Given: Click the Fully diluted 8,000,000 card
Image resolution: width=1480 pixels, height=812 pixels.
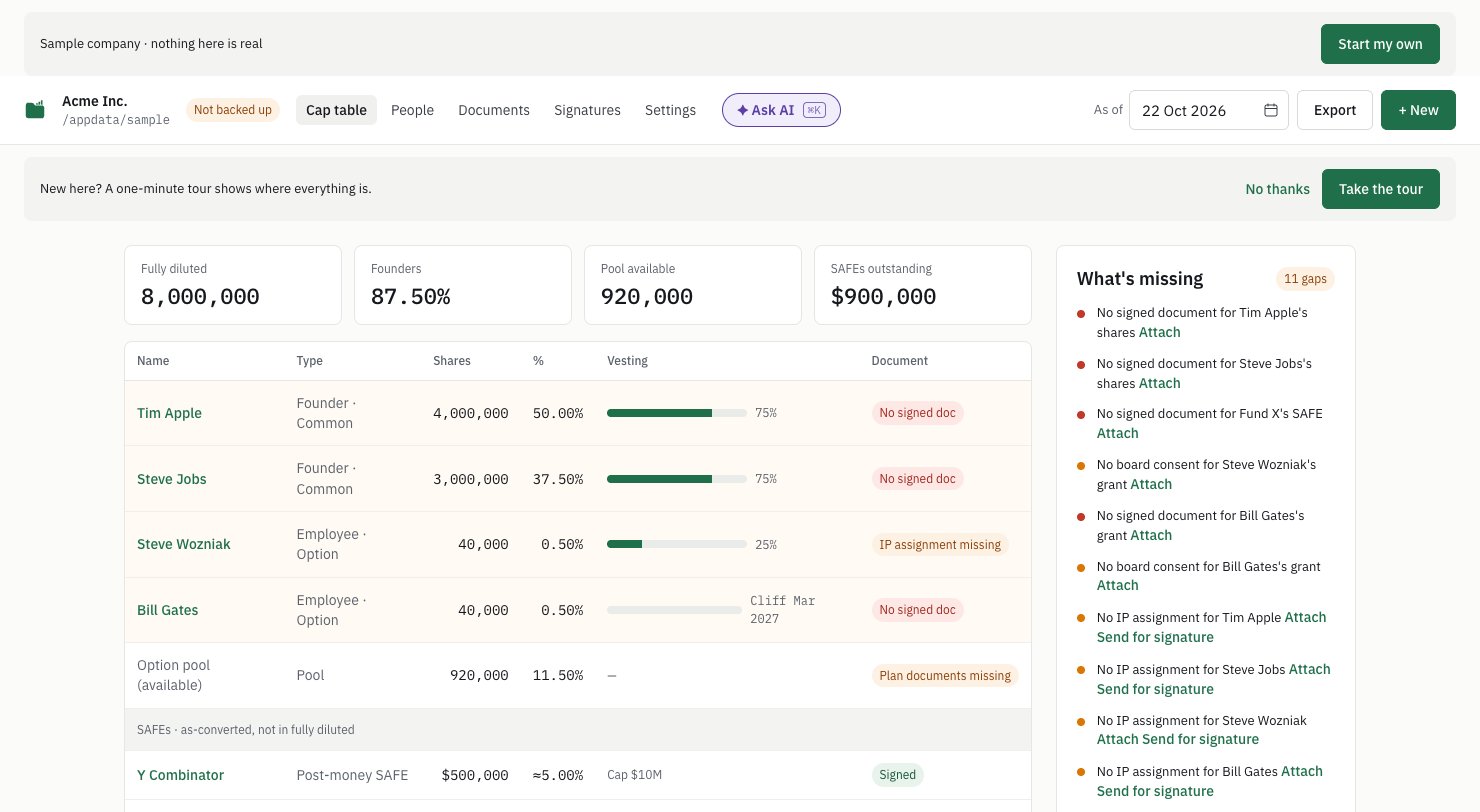Looking at the screenshot, I should click(x=233, y=285).
